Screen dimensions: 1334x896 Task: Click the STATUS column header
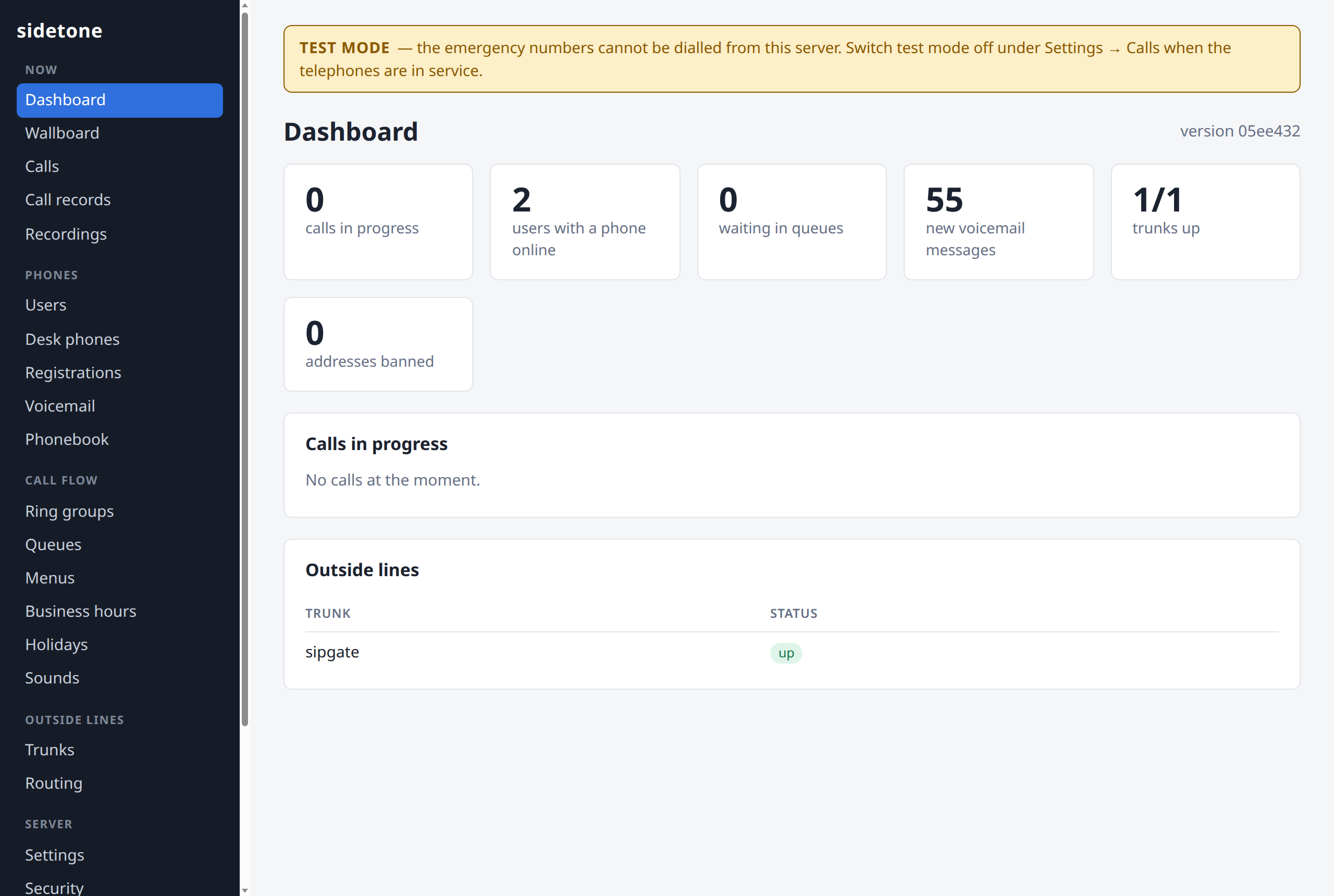pos(793,614)
